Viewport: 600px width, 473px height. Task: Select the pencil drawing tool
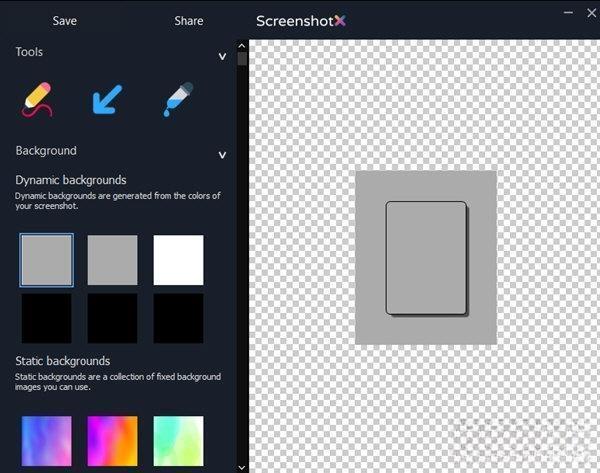pos(36,100)
